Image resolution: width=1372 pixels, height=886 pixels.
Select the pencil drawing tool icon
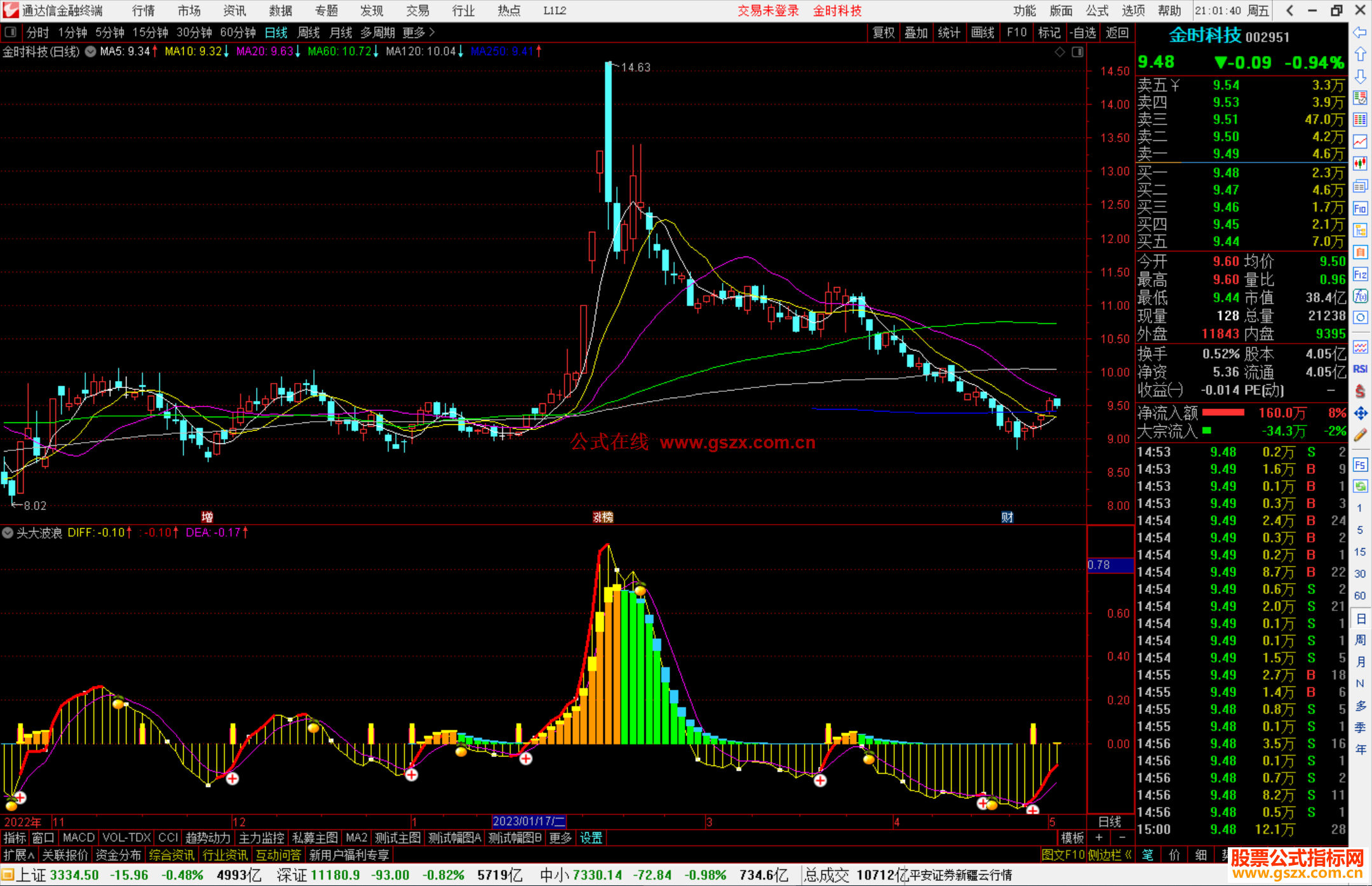click(x=1360, y=436)
